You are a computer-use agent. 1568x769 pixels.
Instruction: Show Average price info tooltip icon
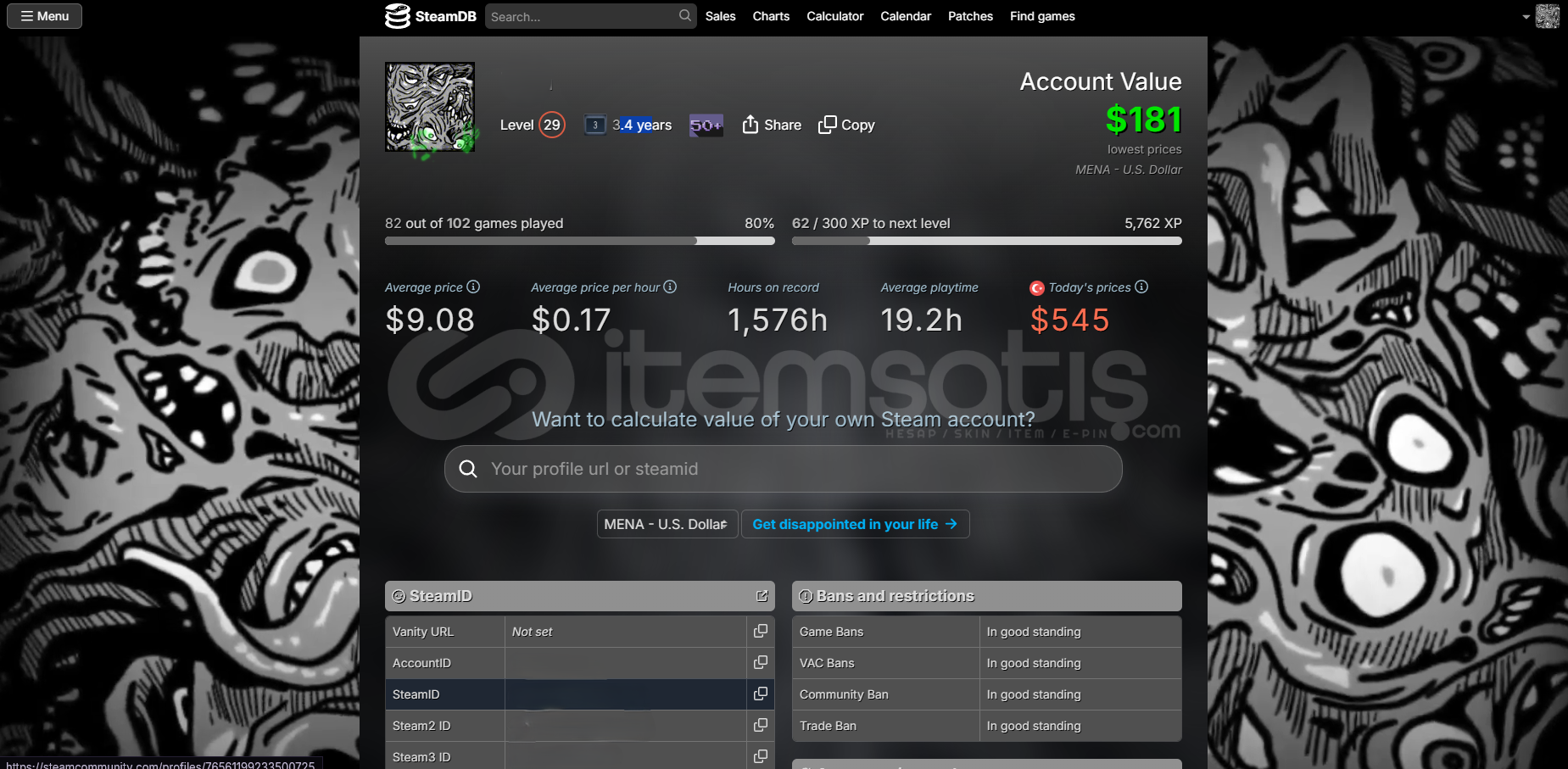[473, 287]
